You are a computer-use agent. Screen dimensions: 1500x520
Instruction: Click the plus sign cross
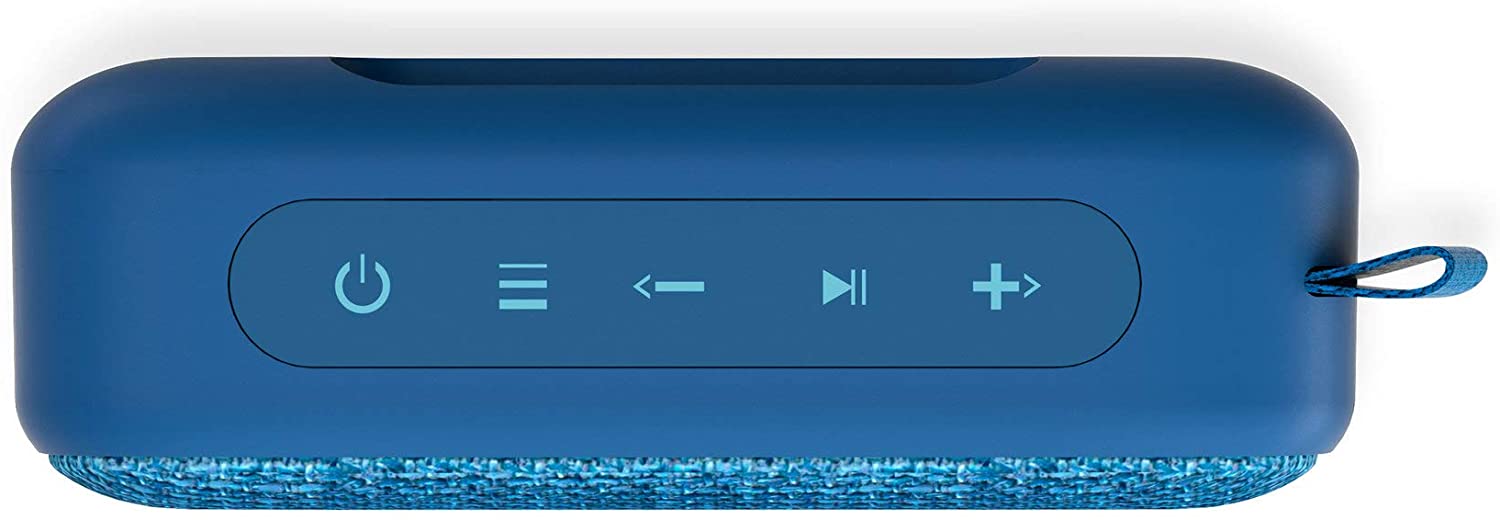click(x=996, y=287)
